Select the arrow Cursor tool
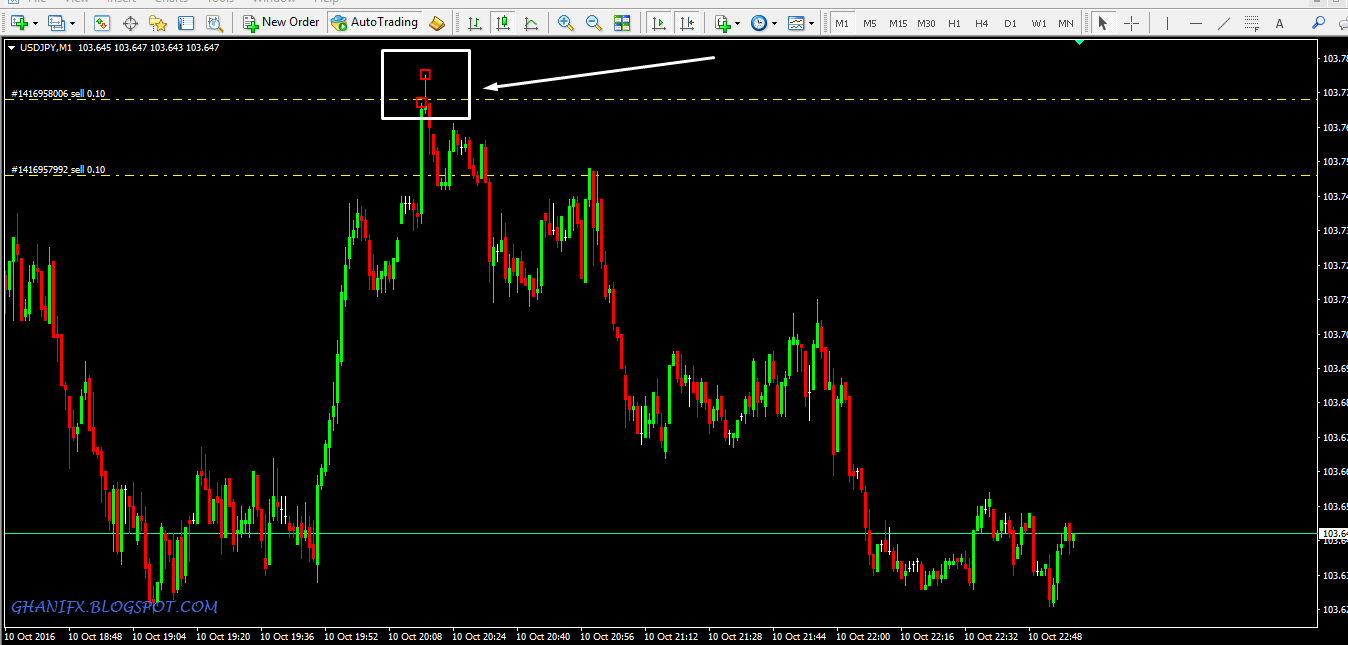This screenshot has height=645, width=1348. [1103, 22]
